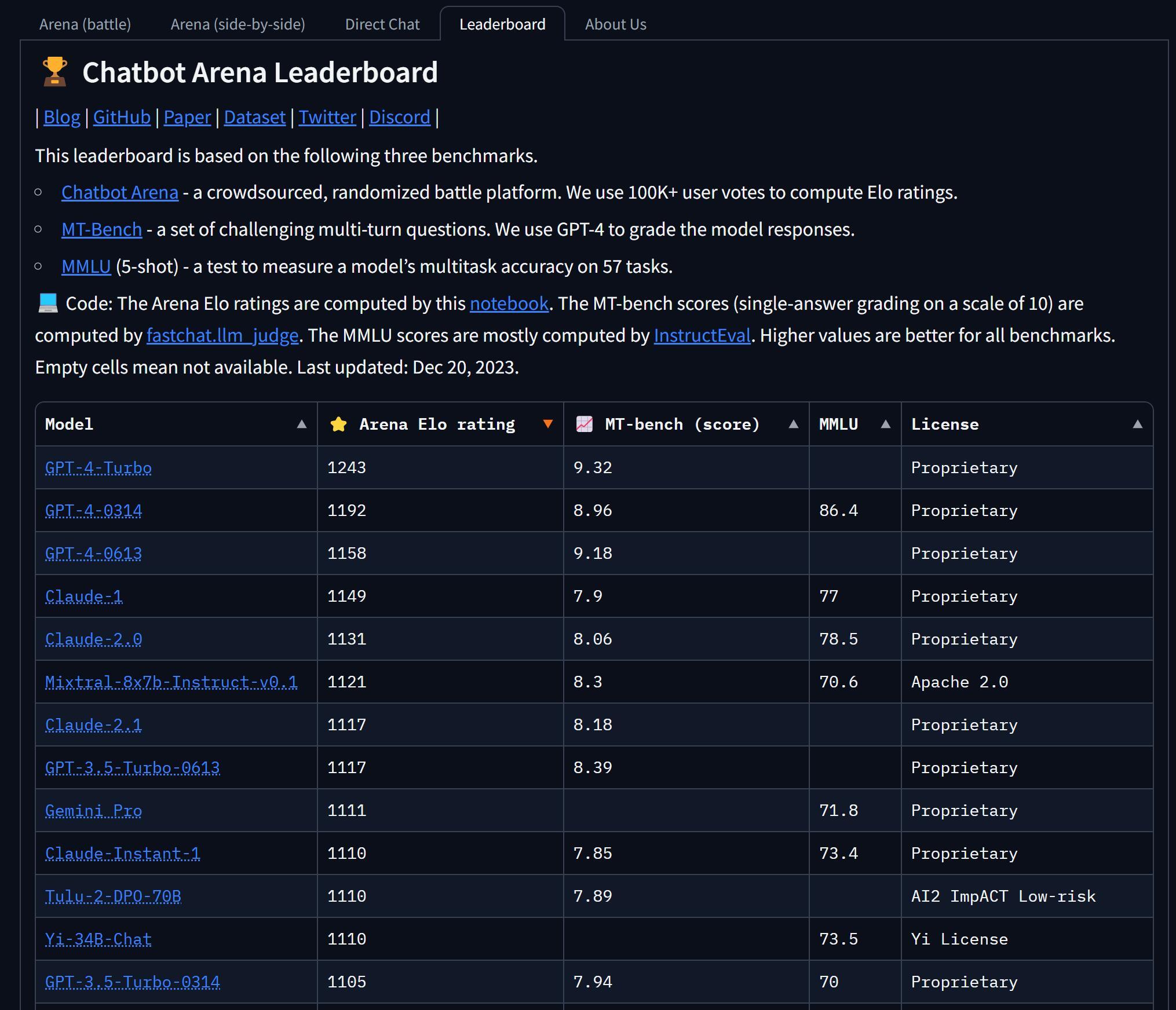The height and width of the screenshot is (1010, 1176).
Task: Open the Claude-2.1 model link
Action: (x=93, y=725)
